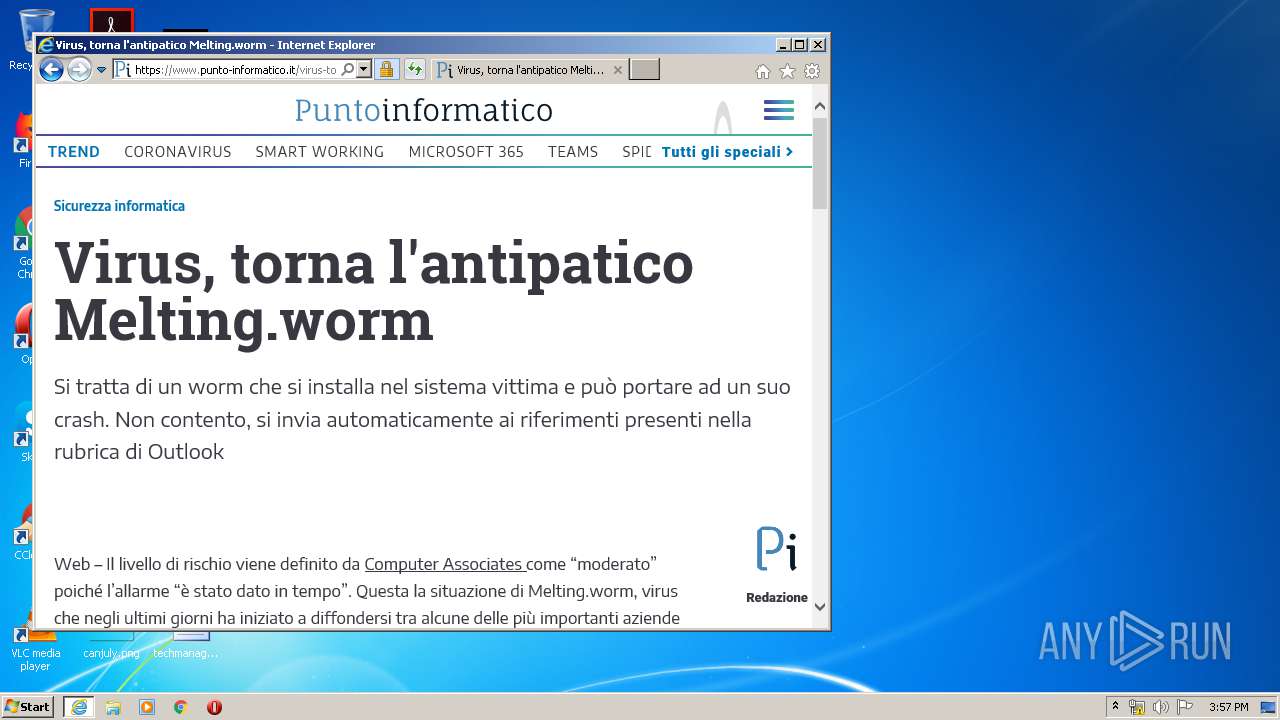Image resolution: width=1280 pixels, height=720 pixels.
Task: Click the 3:57 PM clock
Action: coord(1229,707)
